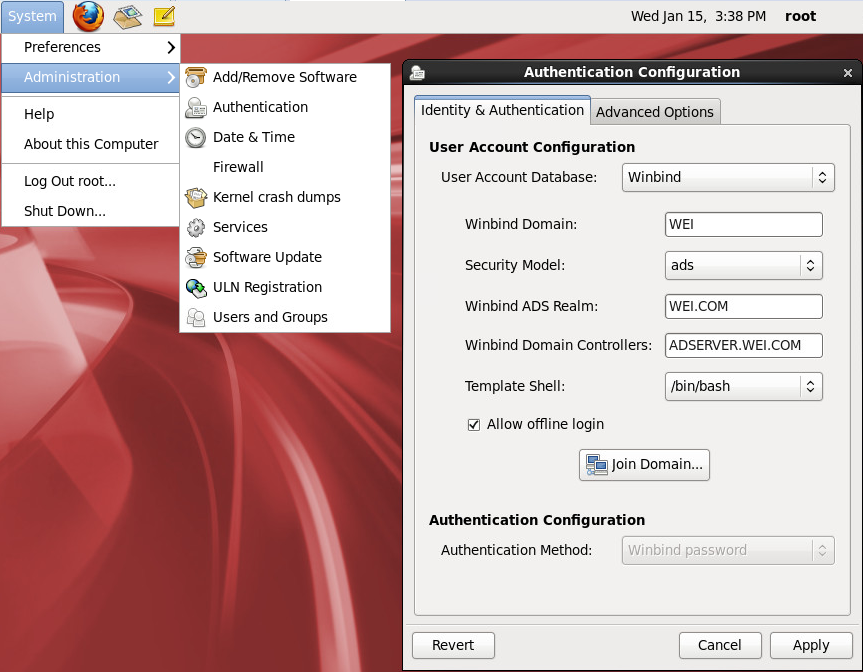
Task: Toggle the Allow offline login checkbox
Action: 474,425
